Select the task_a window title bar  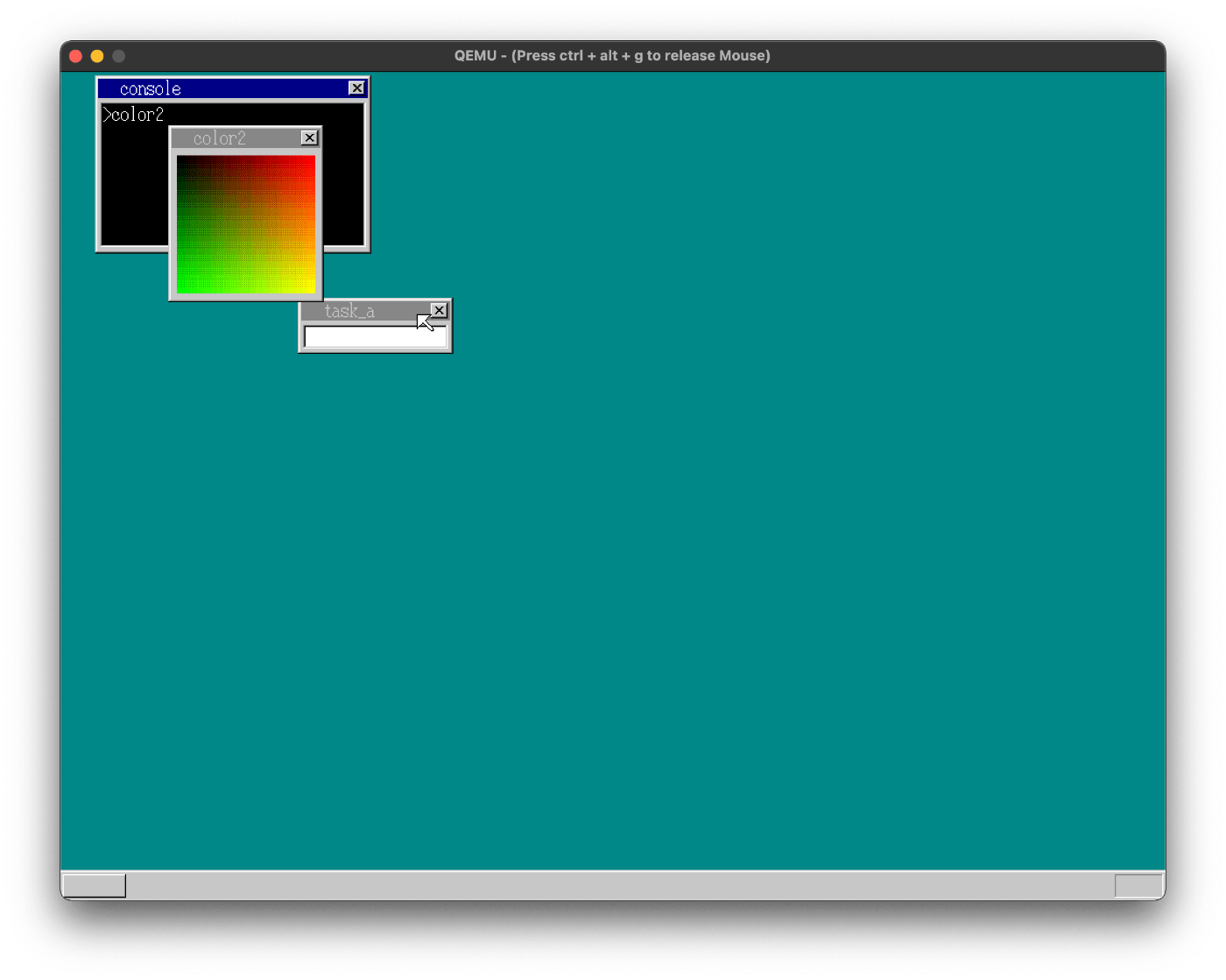(x=375, y=311)
